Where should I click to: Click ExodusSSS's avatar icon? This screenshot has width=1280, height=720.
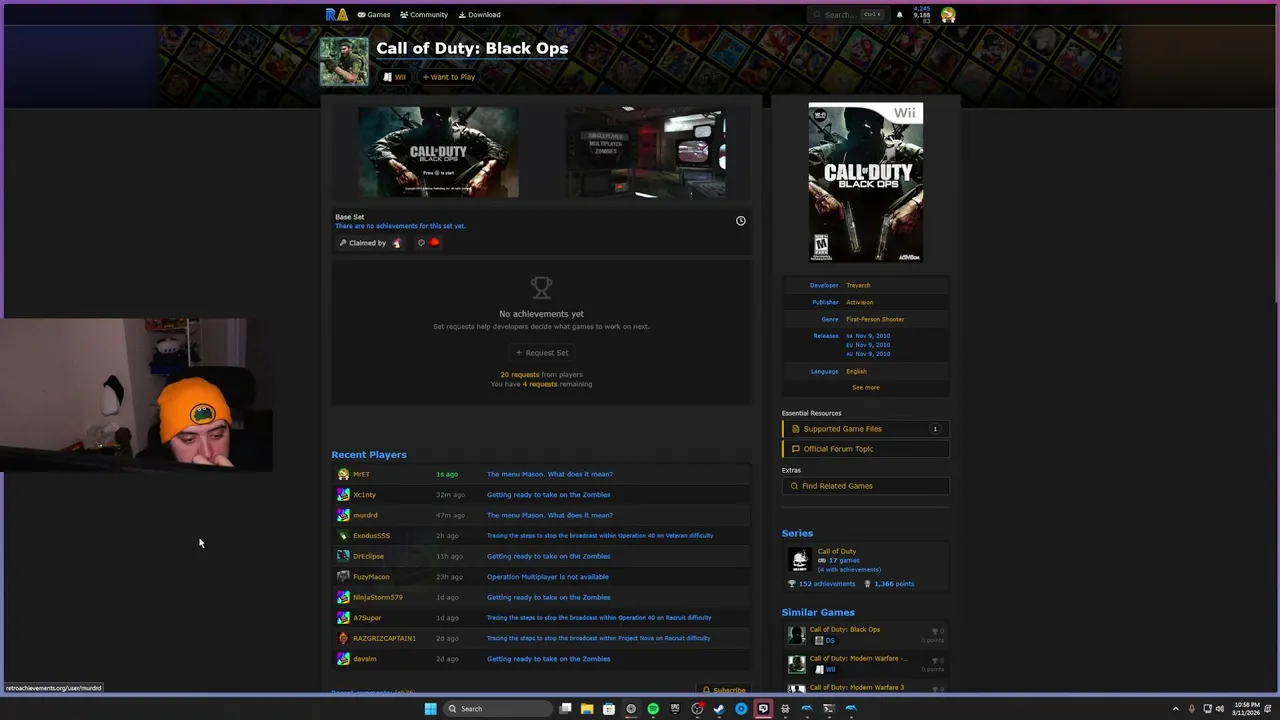(x=343, y=536)
